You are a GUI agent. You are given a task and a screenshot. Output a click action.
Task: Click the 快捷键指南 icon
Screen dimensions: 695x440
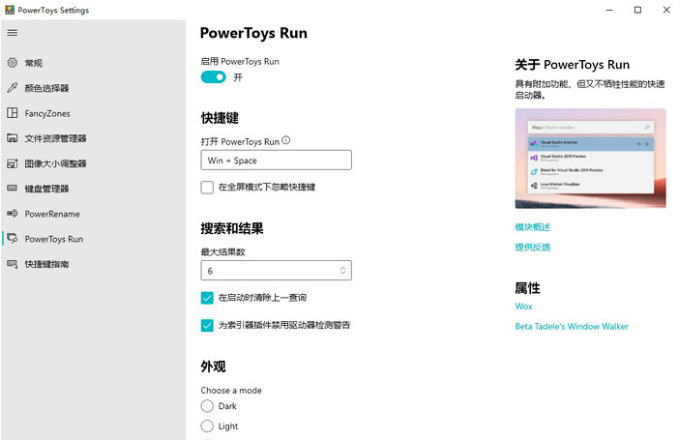pos(12,264)
